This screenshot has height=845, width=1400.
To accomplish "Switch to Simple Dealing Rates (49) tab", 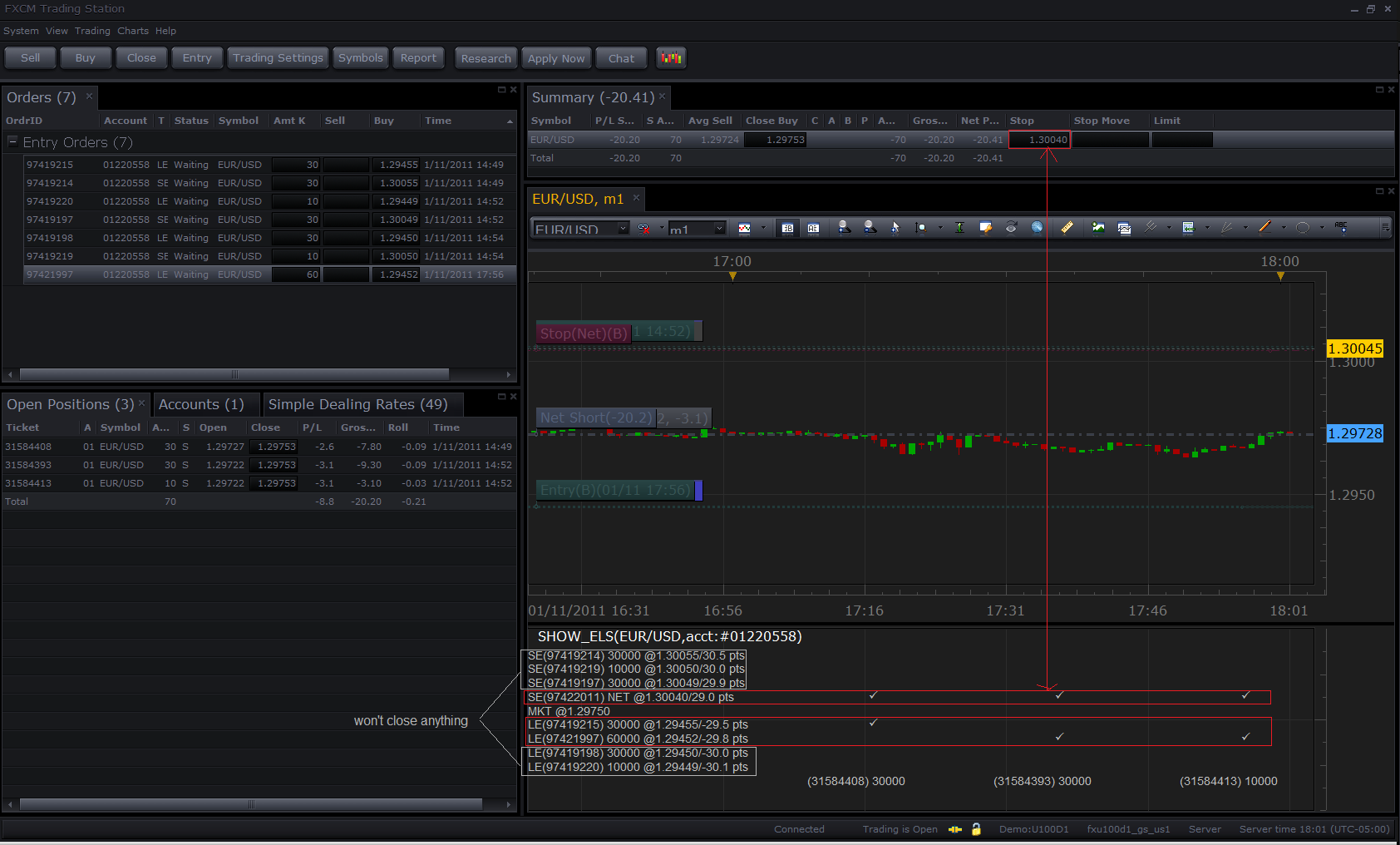I will tap(357, 404).
